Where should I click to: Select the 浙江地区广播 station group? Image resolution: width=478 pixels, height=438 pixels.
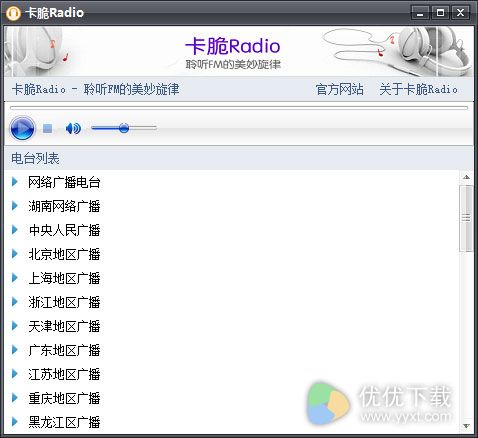point(64,302)
